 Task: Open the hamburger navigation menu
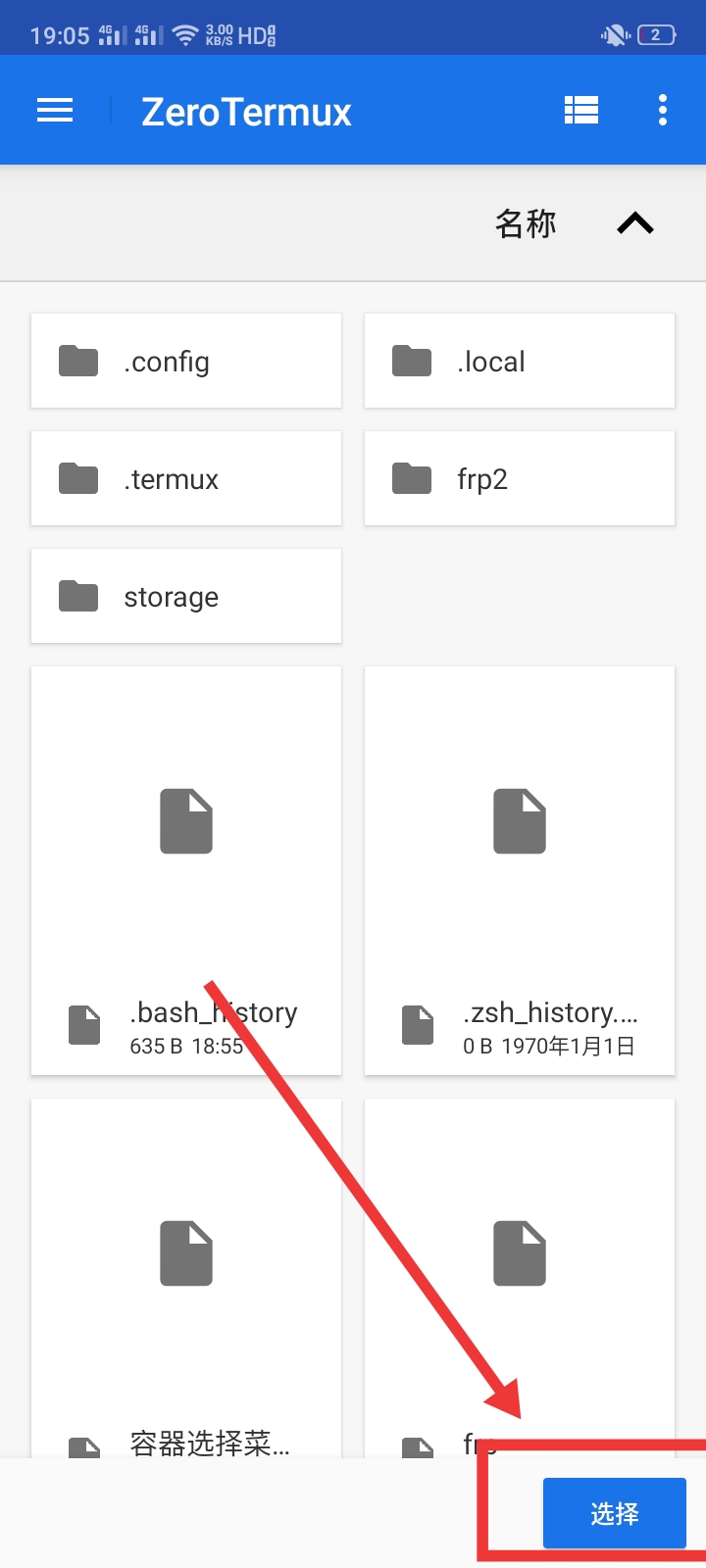(x=55, y=111)
